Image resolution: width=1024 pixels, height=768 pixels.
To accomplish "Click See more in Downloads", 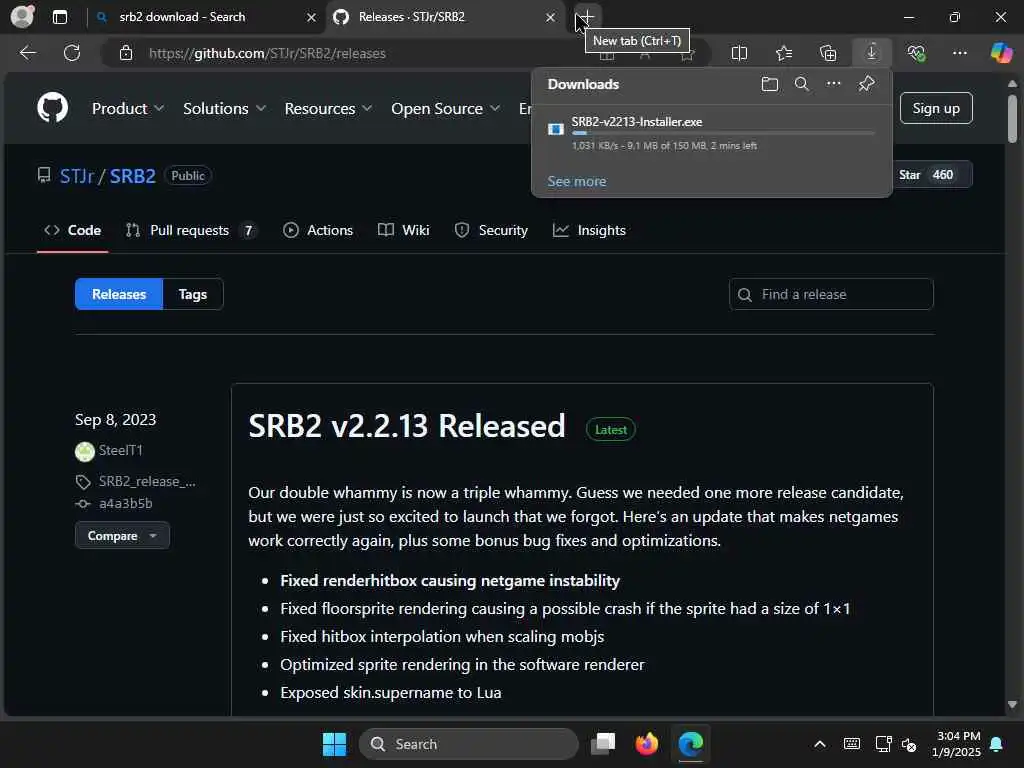I will 577,181.
